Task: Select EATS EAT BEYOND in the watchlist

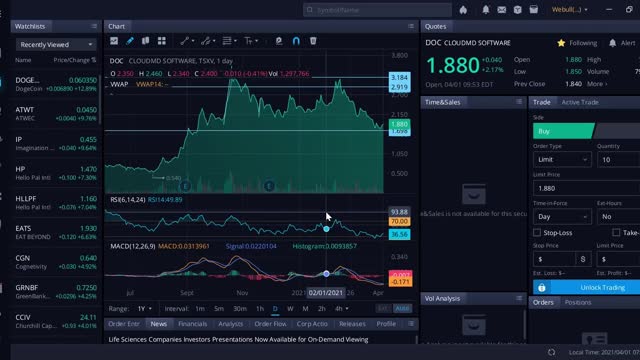Action: 56,232
